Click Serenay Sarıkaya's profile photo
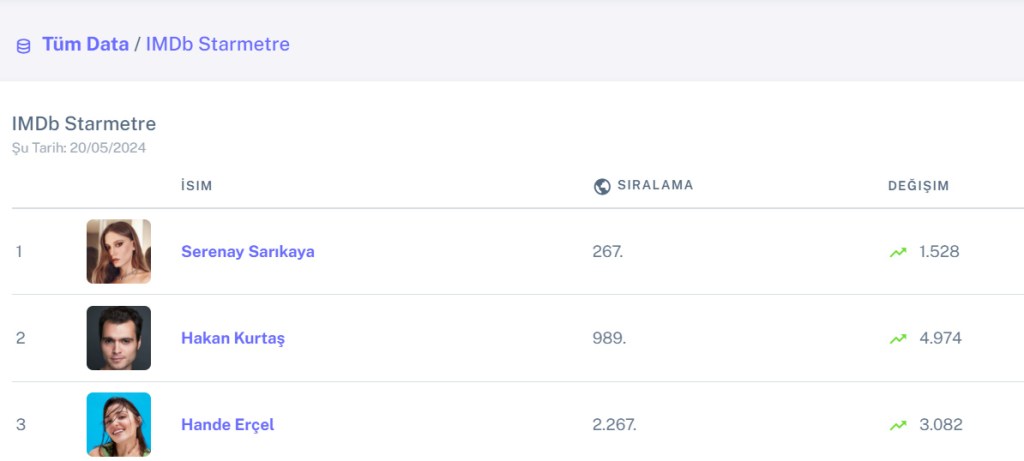 [x=118, y=252]
